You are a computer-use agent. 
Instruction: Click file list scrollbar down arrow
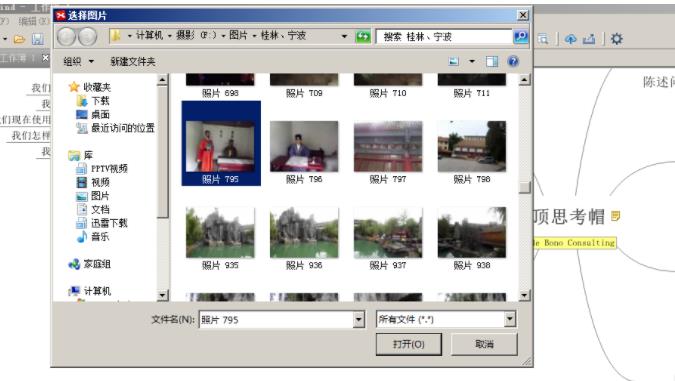[524, 295]
